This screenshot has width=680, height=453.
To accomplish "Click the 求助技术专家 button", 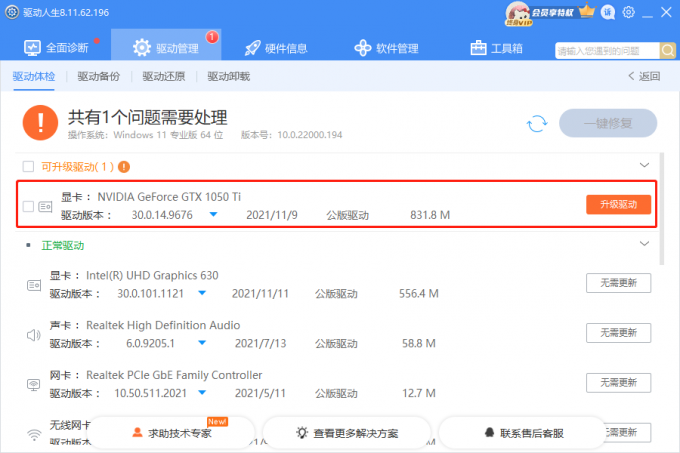I will pos(172,433).
